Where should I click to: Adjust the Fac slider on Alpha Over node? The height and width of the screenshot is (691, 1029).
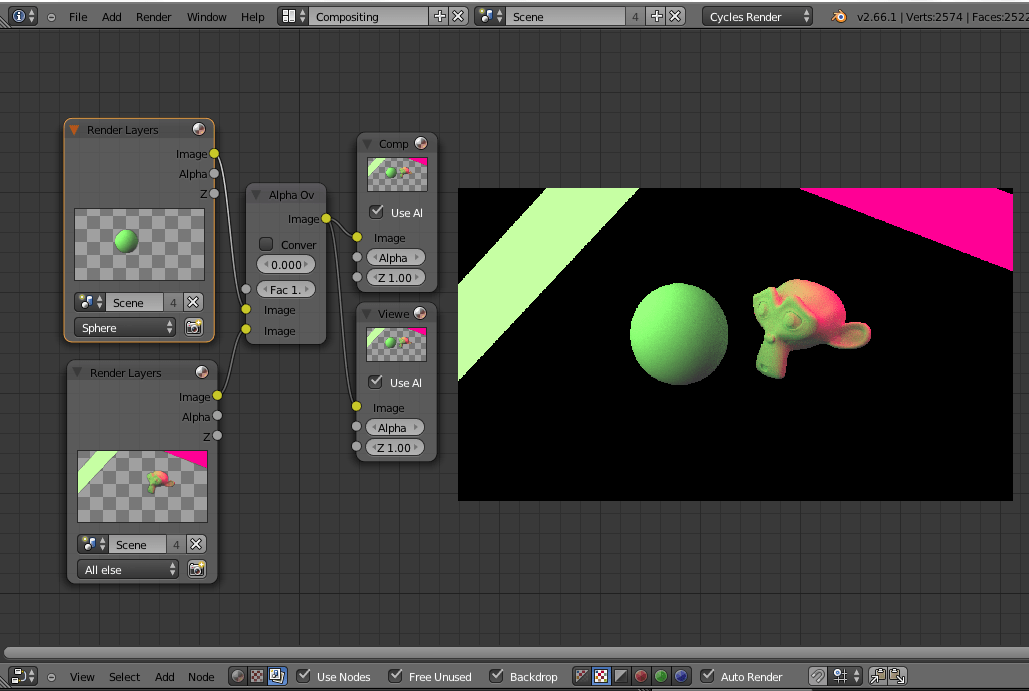[286, 289]
